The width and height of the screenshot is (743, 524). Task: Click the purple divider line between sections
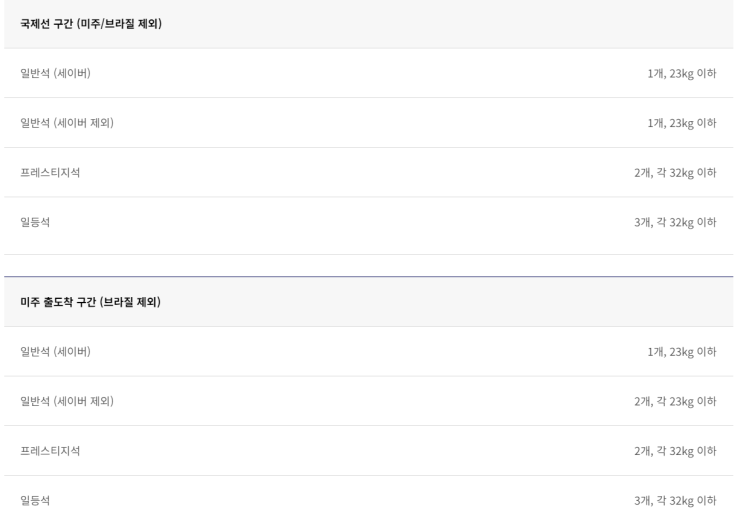click(368, 276)
